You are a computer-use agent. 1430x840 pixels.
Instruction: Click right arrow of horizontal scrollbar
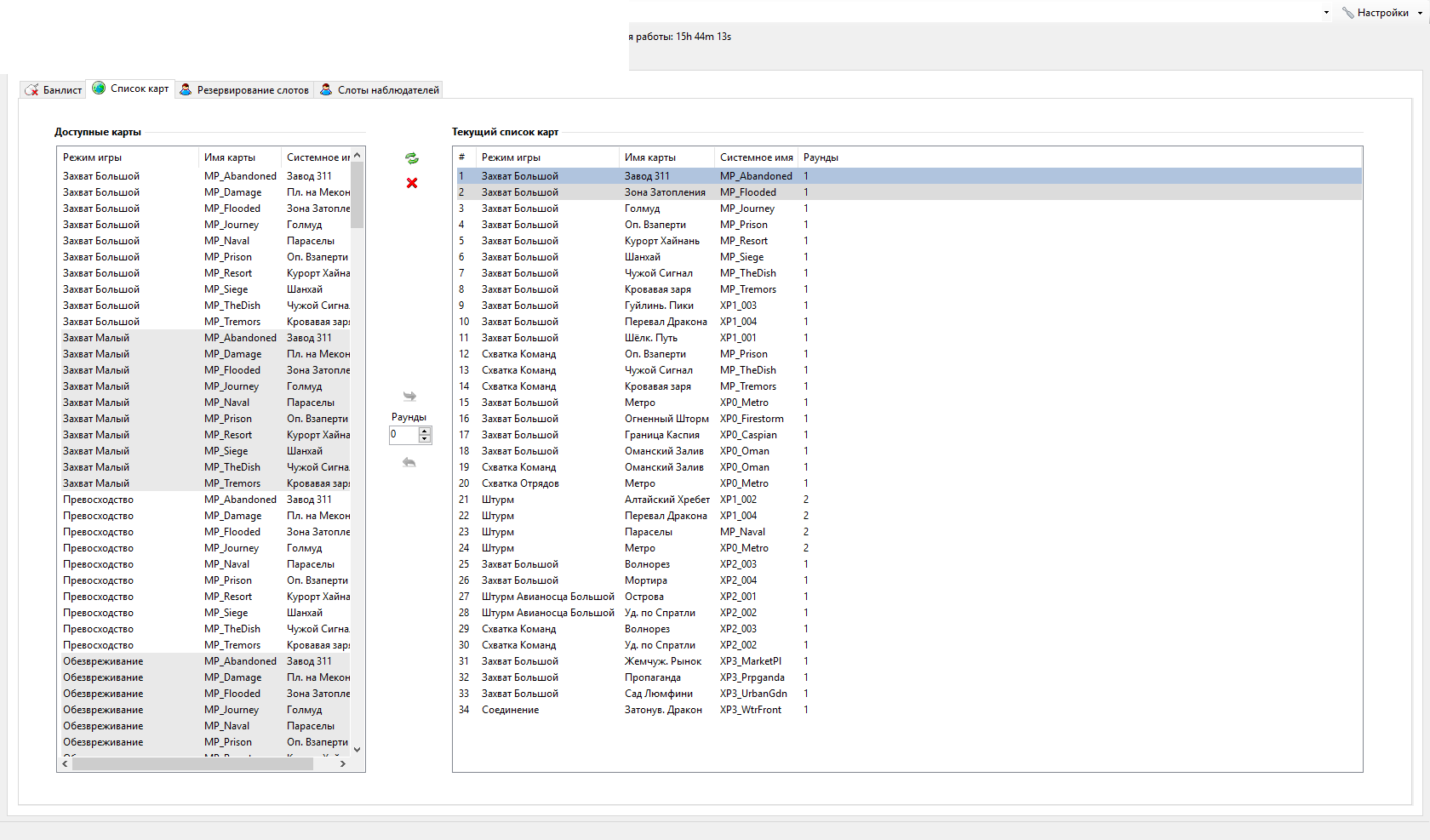point(343,763)
